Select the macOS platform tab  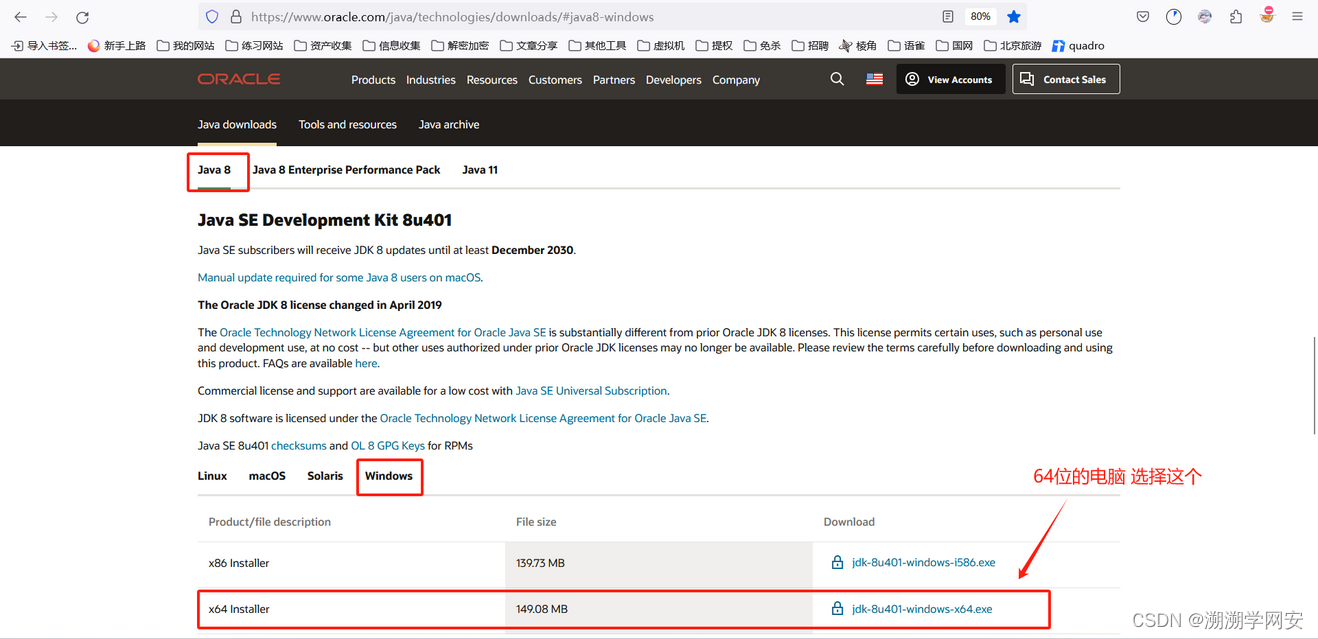[x=267, y=476]
